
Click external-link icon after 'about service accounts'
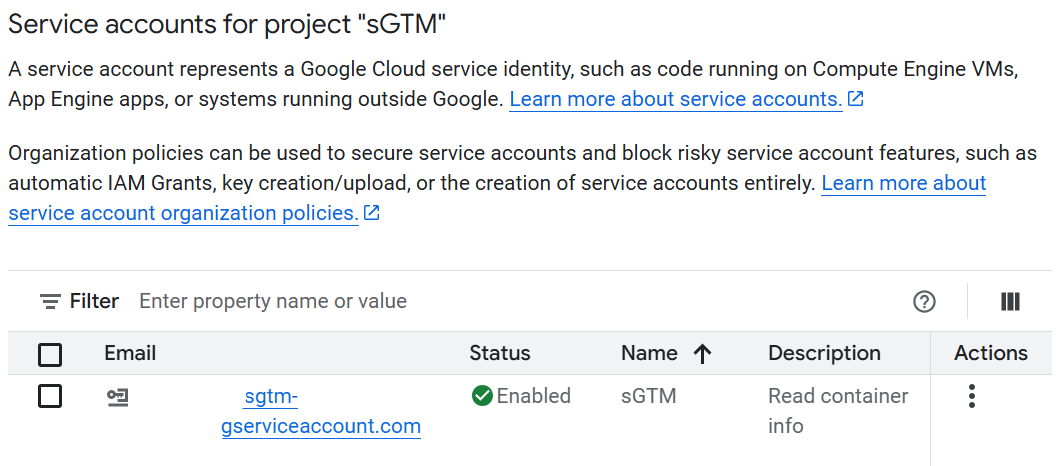point(855,99)
